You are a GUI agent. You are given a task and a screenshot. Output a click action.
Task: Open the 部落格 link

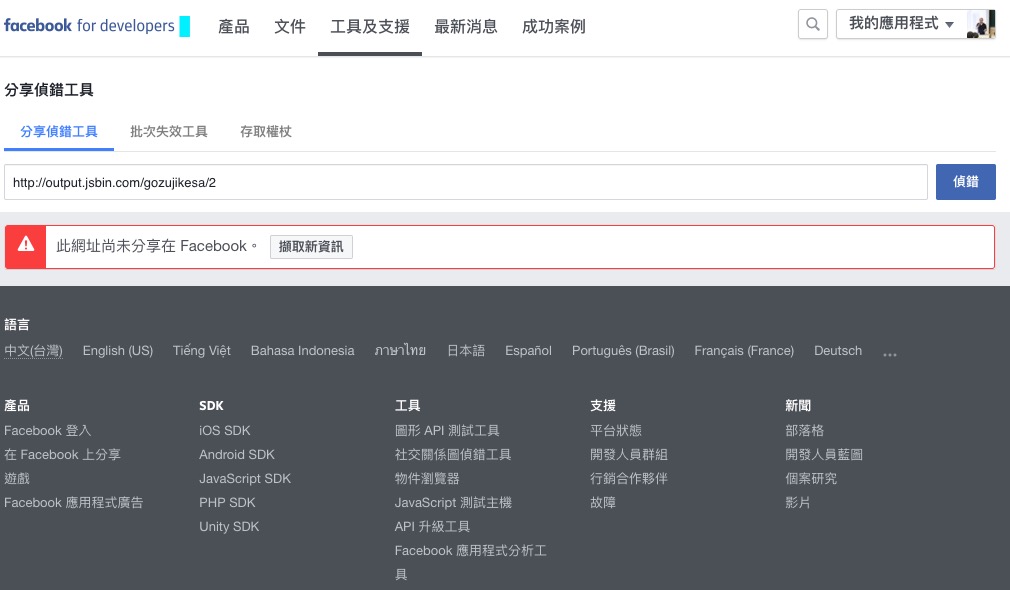pos(805,430)
